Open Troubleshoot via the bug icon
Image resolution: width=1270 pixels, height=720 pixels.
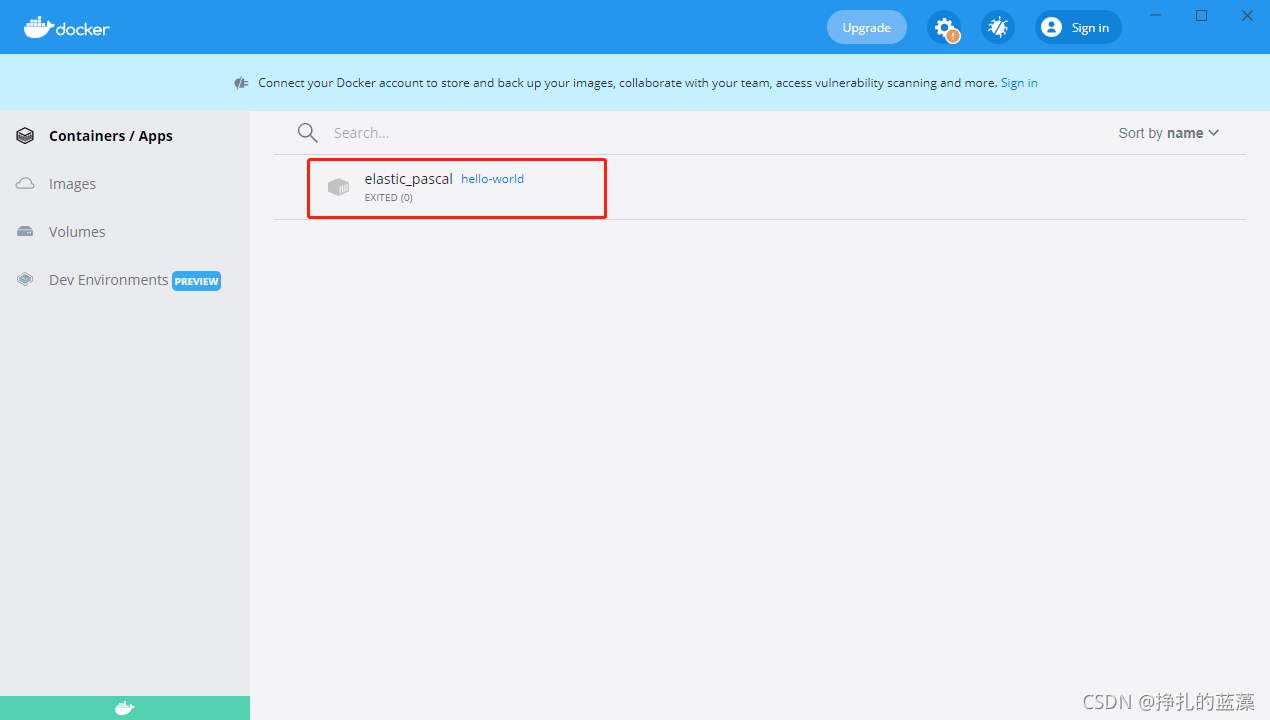tap(998, 27)
